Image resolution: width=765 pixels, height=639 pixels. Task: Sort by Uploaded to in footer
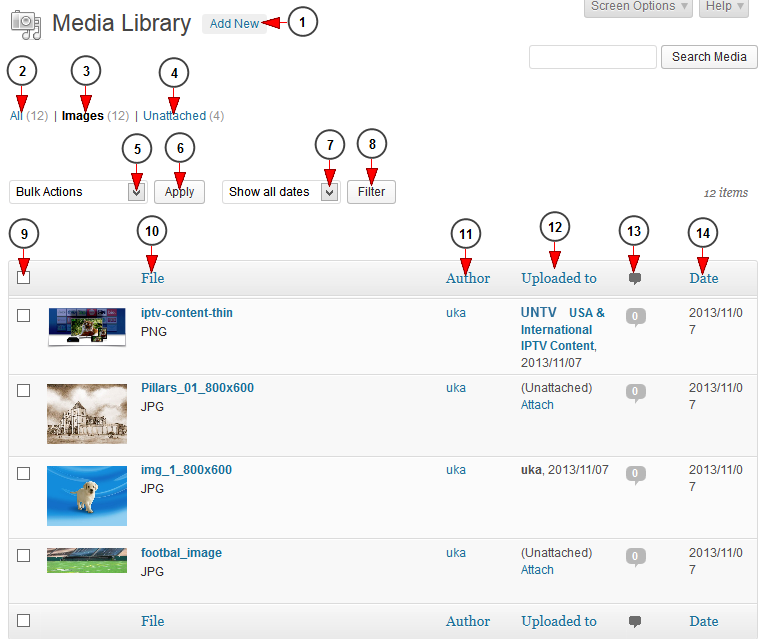click(559, 621)
